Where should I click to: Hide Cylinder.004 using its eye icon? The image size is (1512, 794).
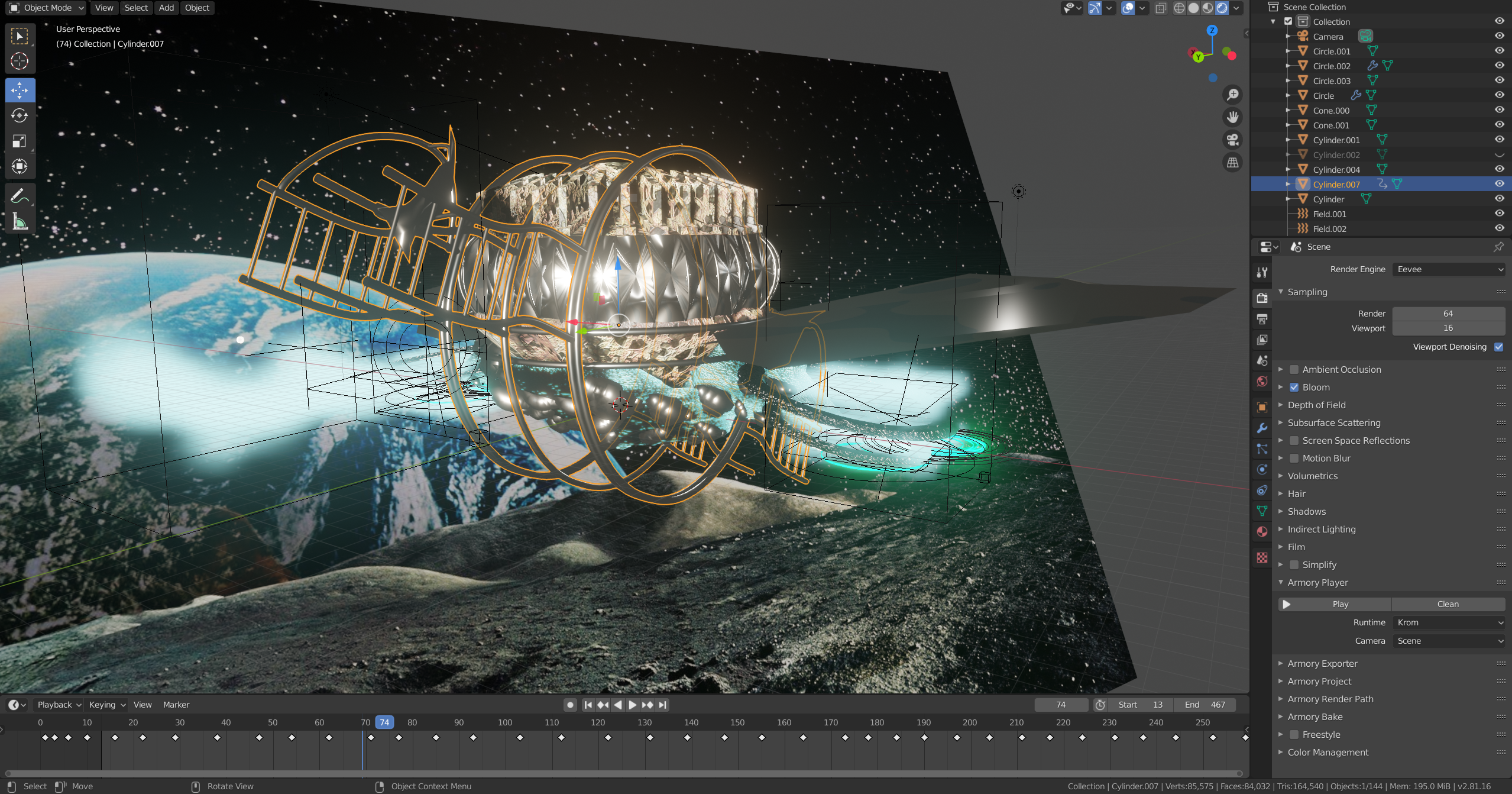(1499, 169)
